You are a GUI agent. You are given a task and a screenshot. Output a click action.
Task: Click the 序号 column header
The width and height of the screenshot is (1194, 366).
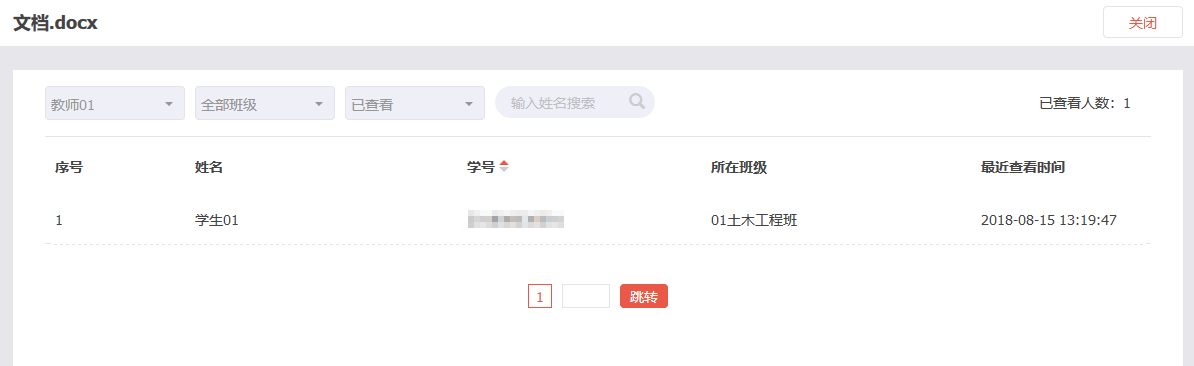point(69,167)
